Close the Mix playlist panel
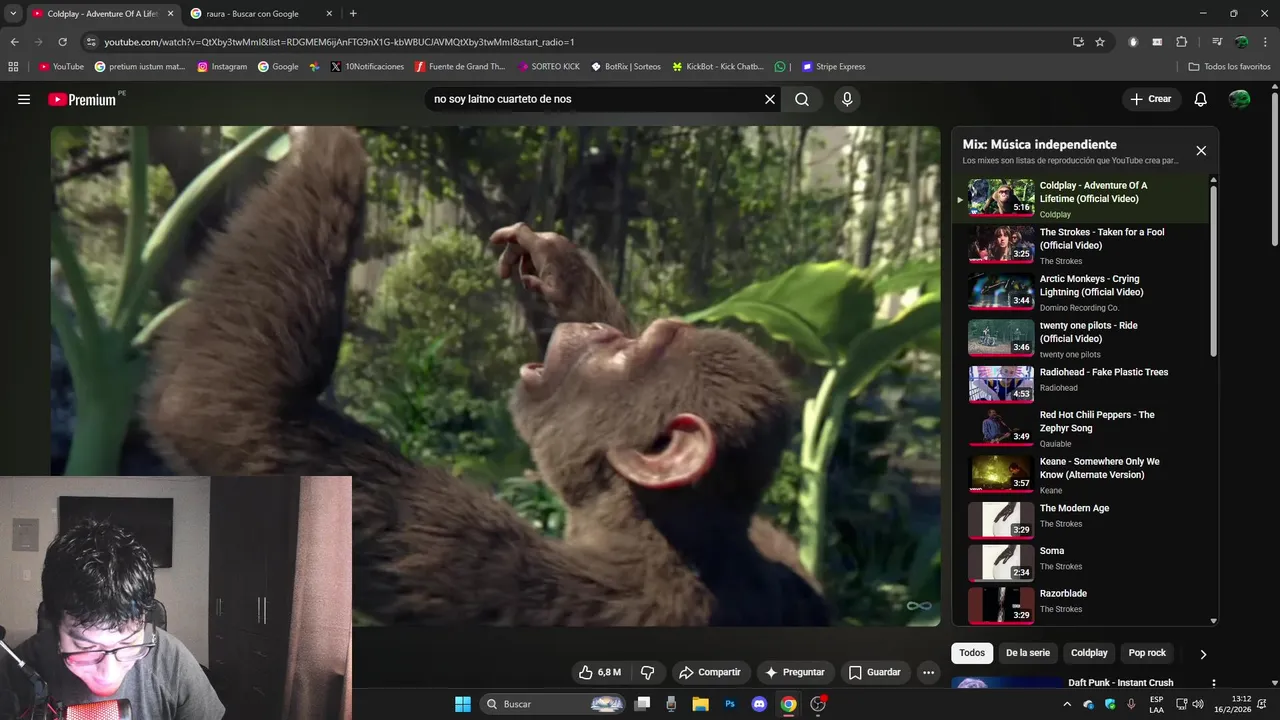The height and width of the screenshot is (720, 1280). [1201, 151]
